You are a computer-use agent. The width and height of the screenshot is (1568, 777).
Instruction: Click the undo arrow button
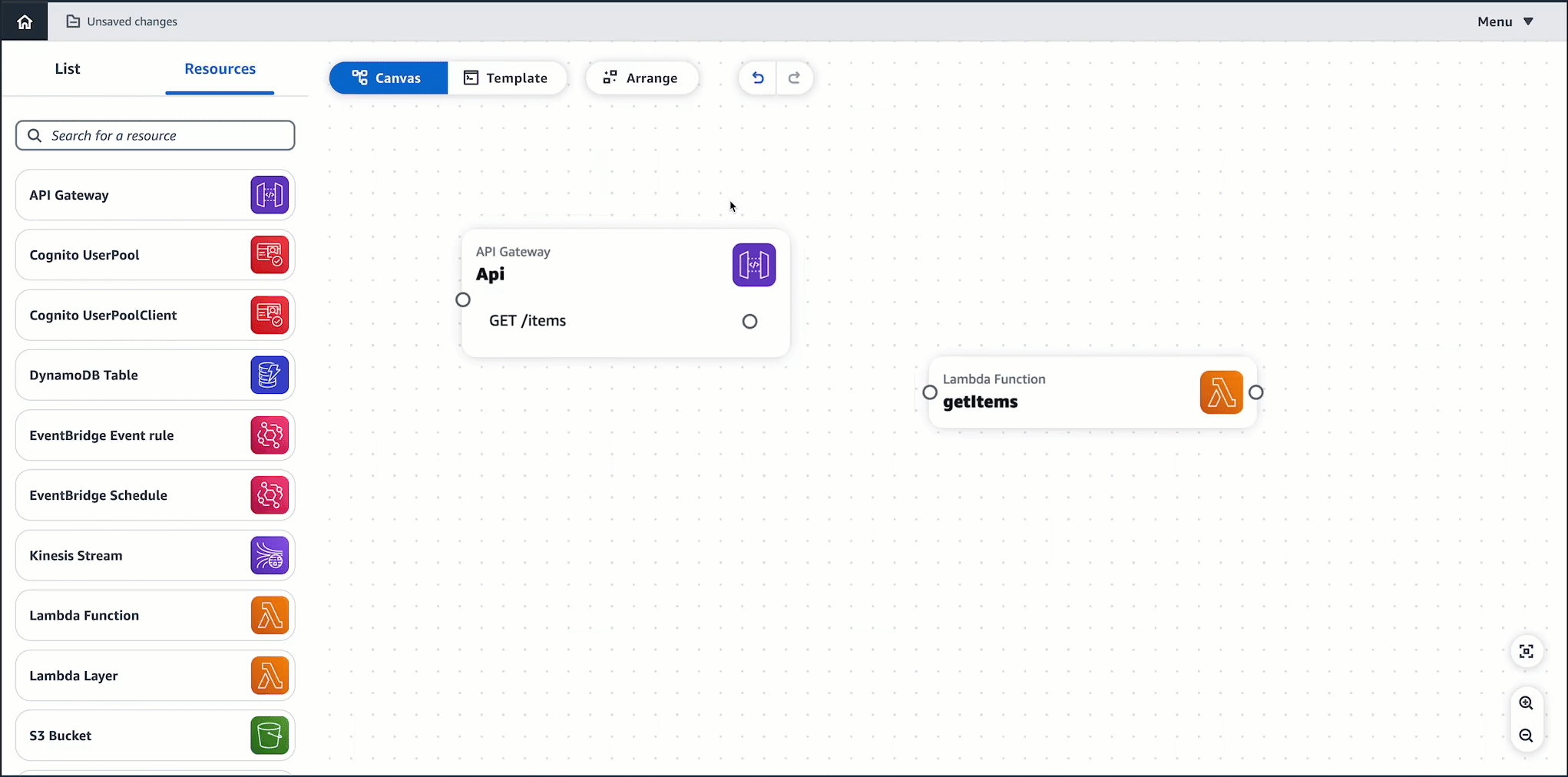(x=757, y=78)
